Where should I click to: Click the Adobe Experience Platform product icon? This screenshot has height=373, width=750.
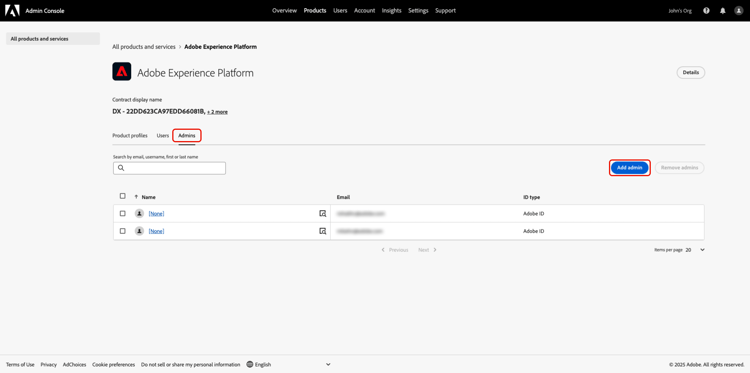[x=121, y=72]
